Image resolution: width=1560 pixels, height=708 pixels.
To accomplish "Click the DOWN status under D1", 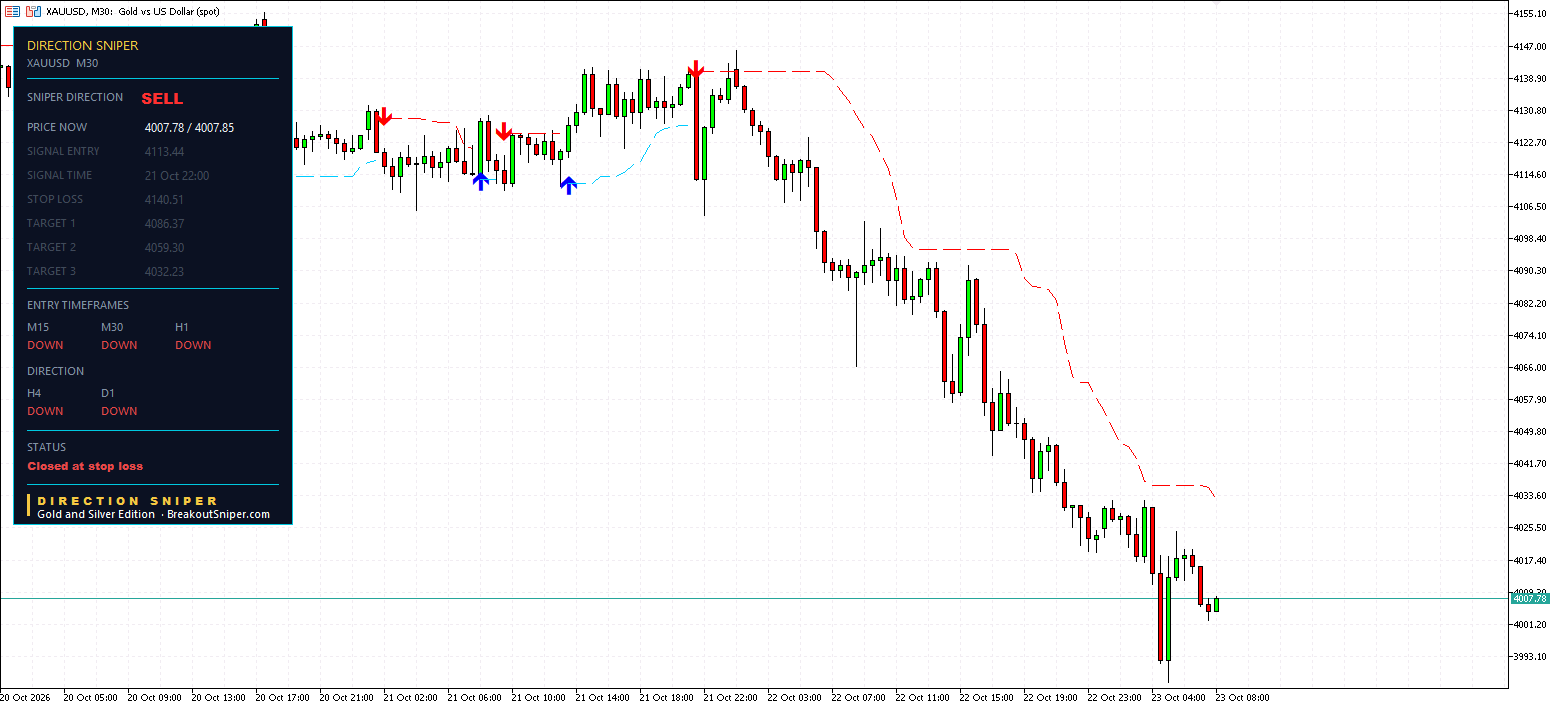I will click(119, 411).
